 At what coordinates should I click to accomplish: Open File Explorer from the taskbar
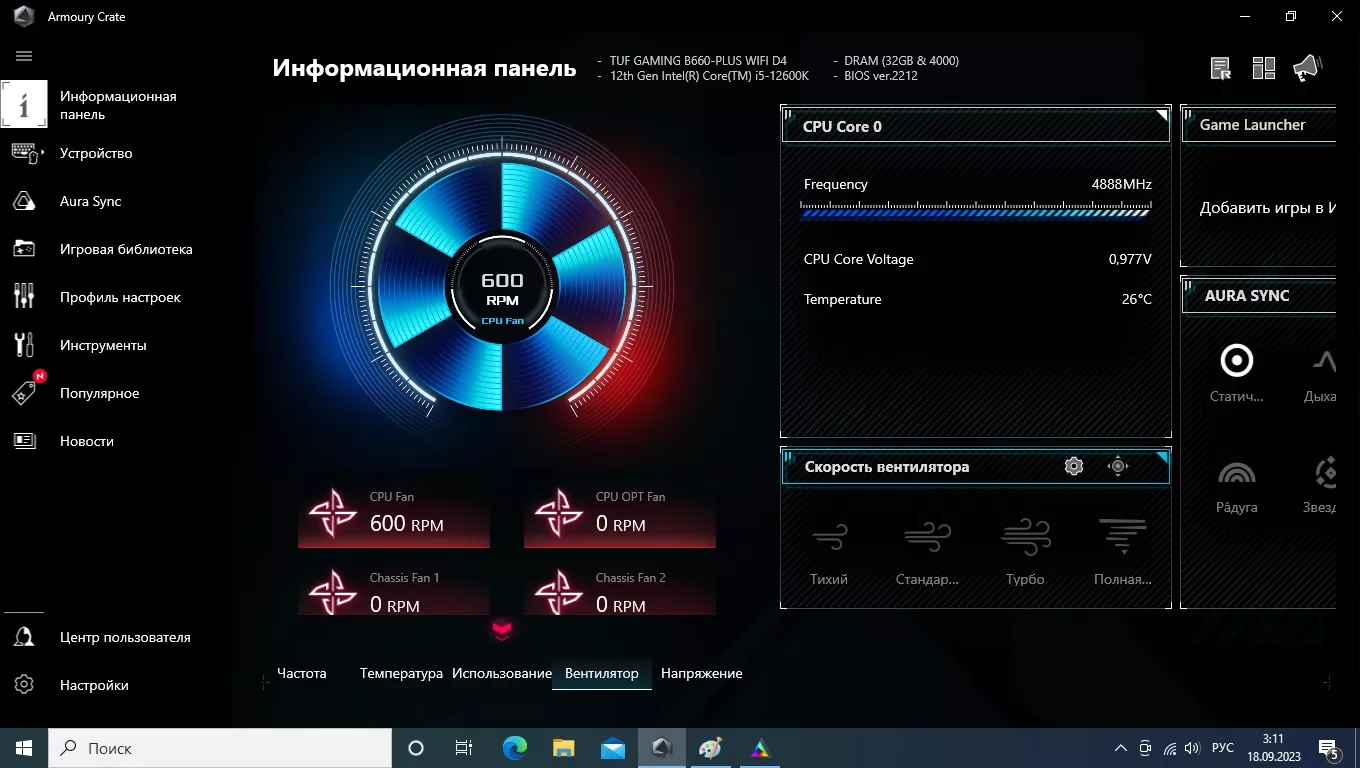pos(563,748)
